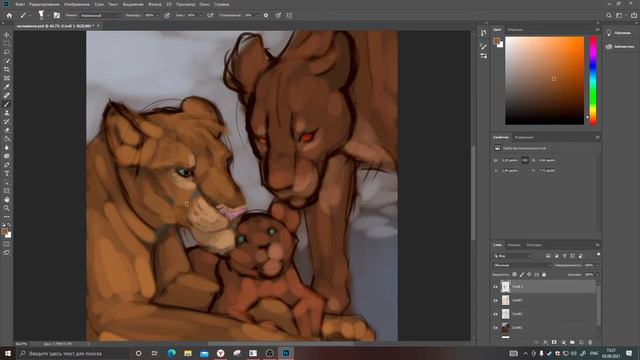This screenshot has width=640, height=360.
Task: Select the Clone Stamp tool
Action: 7,113
